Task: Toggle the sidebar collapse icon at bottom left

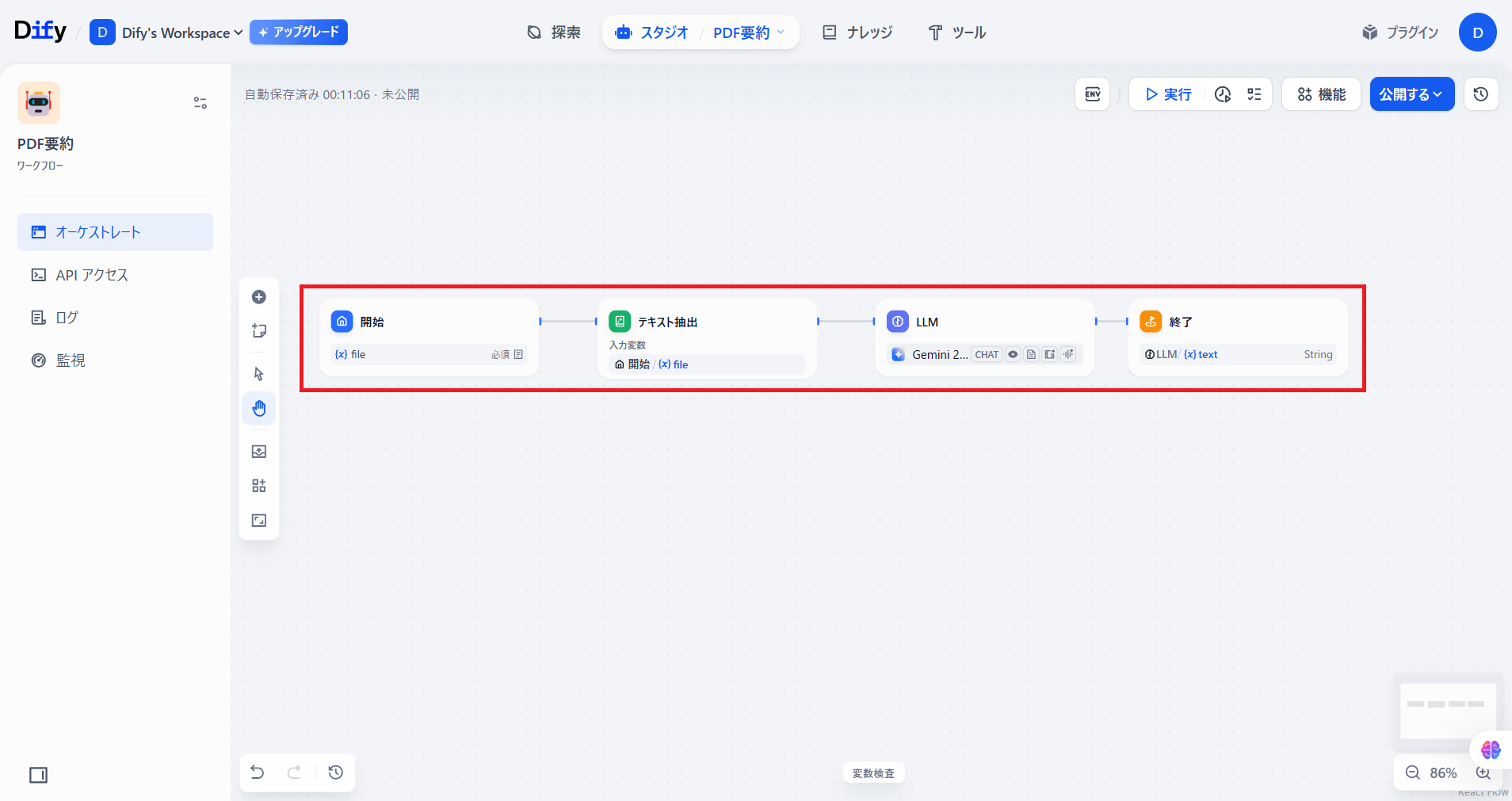Action: click(x=38, y=775)
